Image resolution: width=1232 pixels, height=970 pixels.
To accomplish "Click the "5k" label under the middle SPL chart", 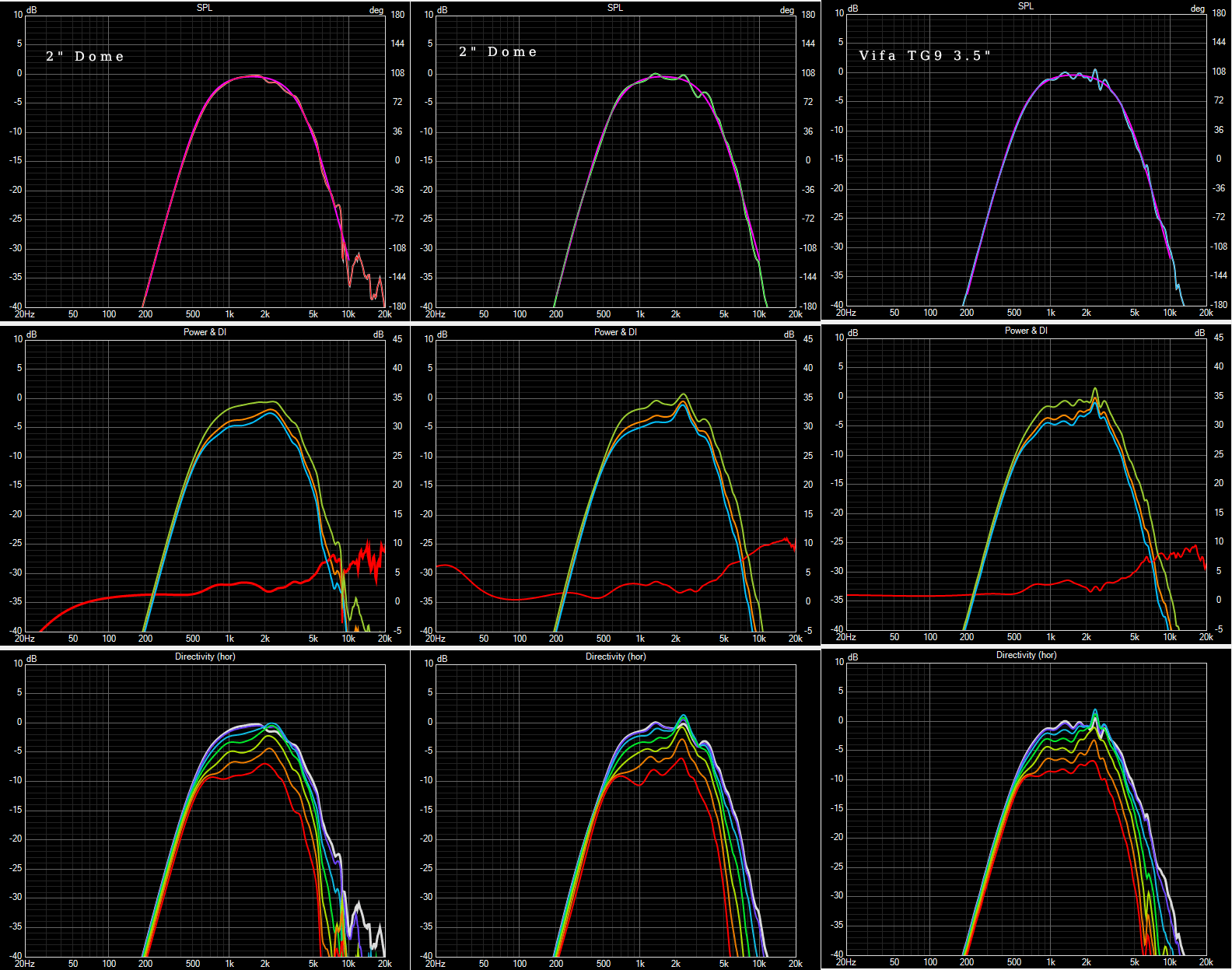I will click(x=724, y=314).
